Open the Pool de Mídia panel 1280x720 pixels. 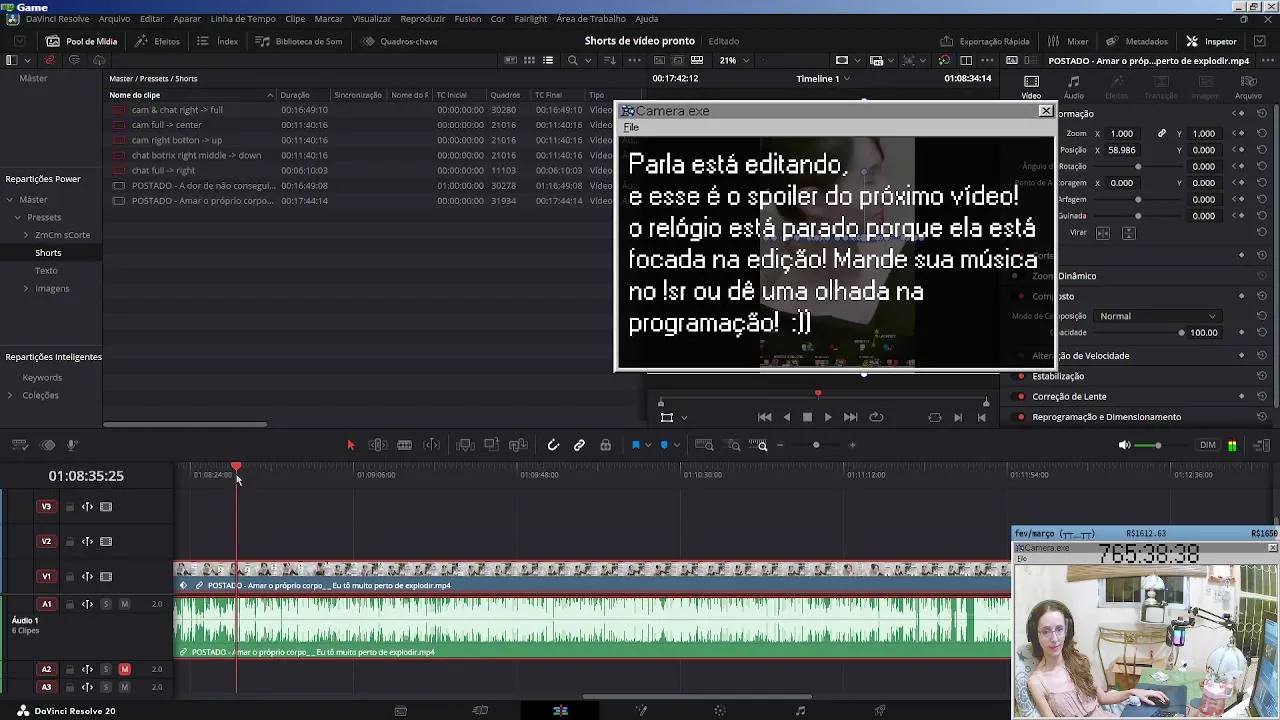click(81, 41)
